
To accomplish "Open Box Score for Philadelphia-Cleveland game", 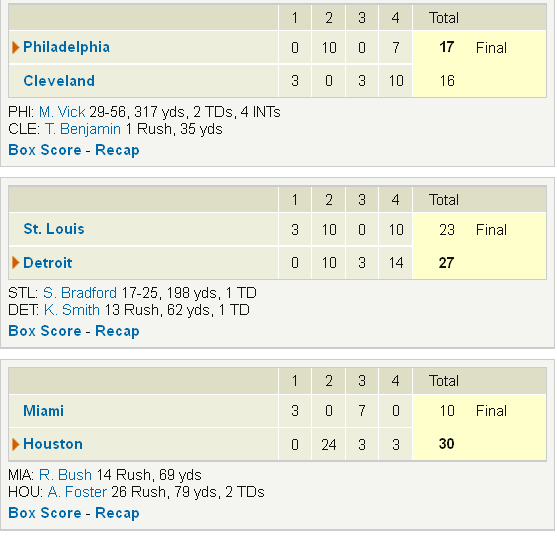I will (x=45, y=150).
